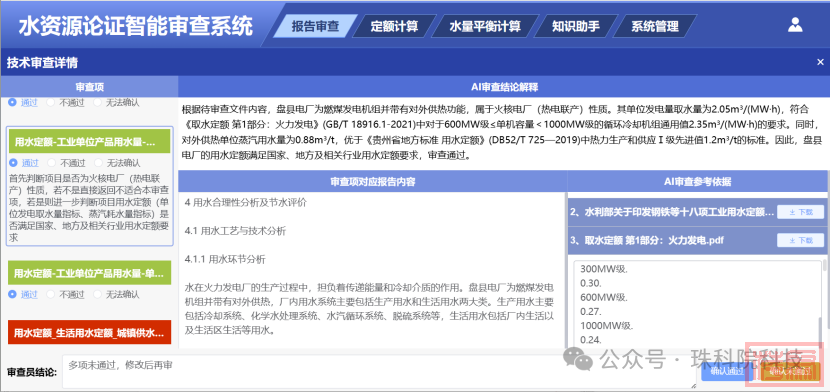Click the AI审查结论解释 header
Image resolution: width=830 pixels, height=392 pixels.
pyautogui.click(x=504, y=86)
